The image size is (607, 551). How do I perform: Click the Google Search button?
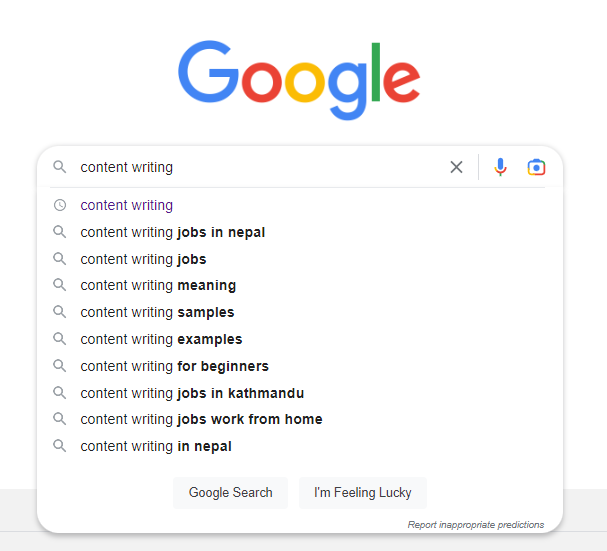230,493
